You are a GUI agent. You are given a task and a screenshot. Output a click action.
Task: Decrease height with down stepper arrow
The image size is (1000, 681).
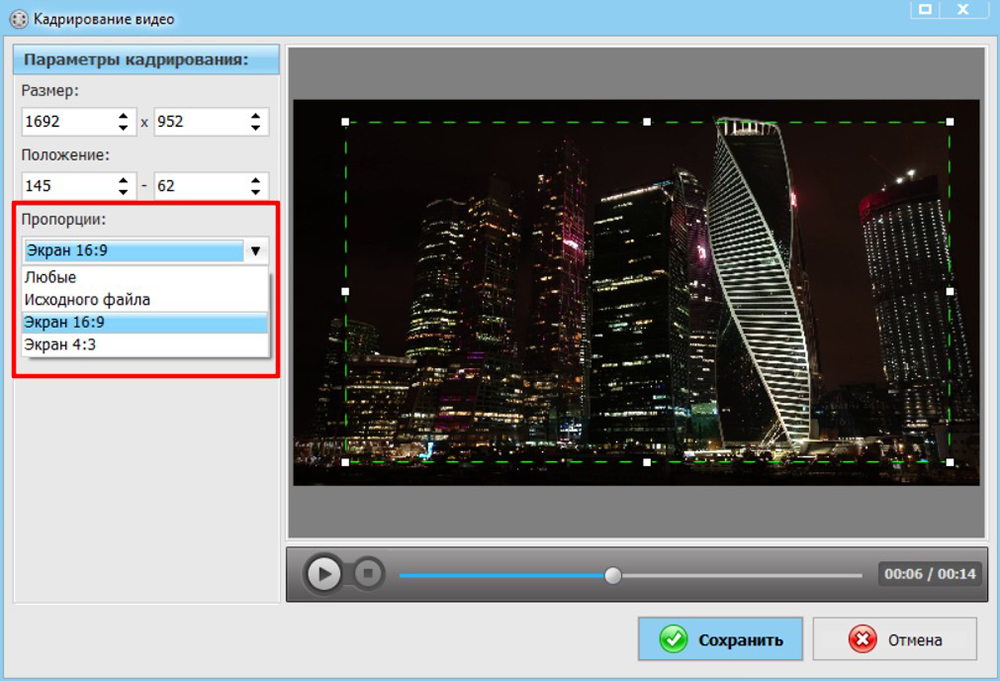coord(255,129)
